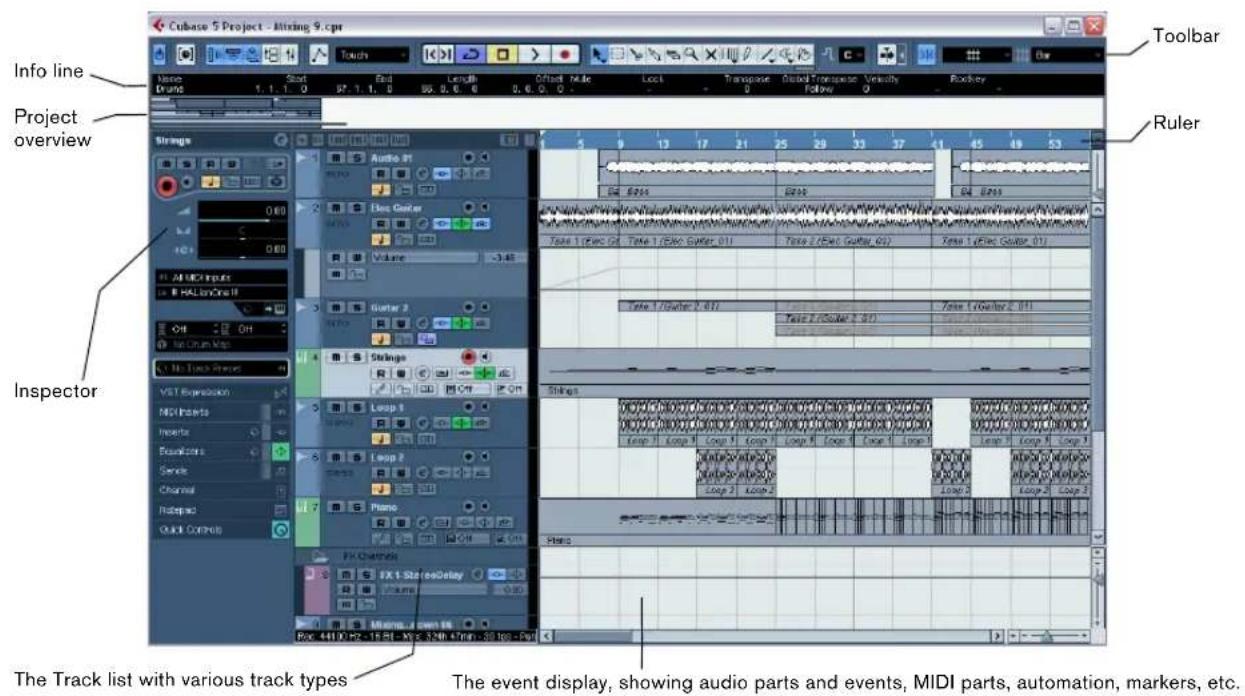
Task: Open the Channel inspector tab
Action: click(220, 490)
